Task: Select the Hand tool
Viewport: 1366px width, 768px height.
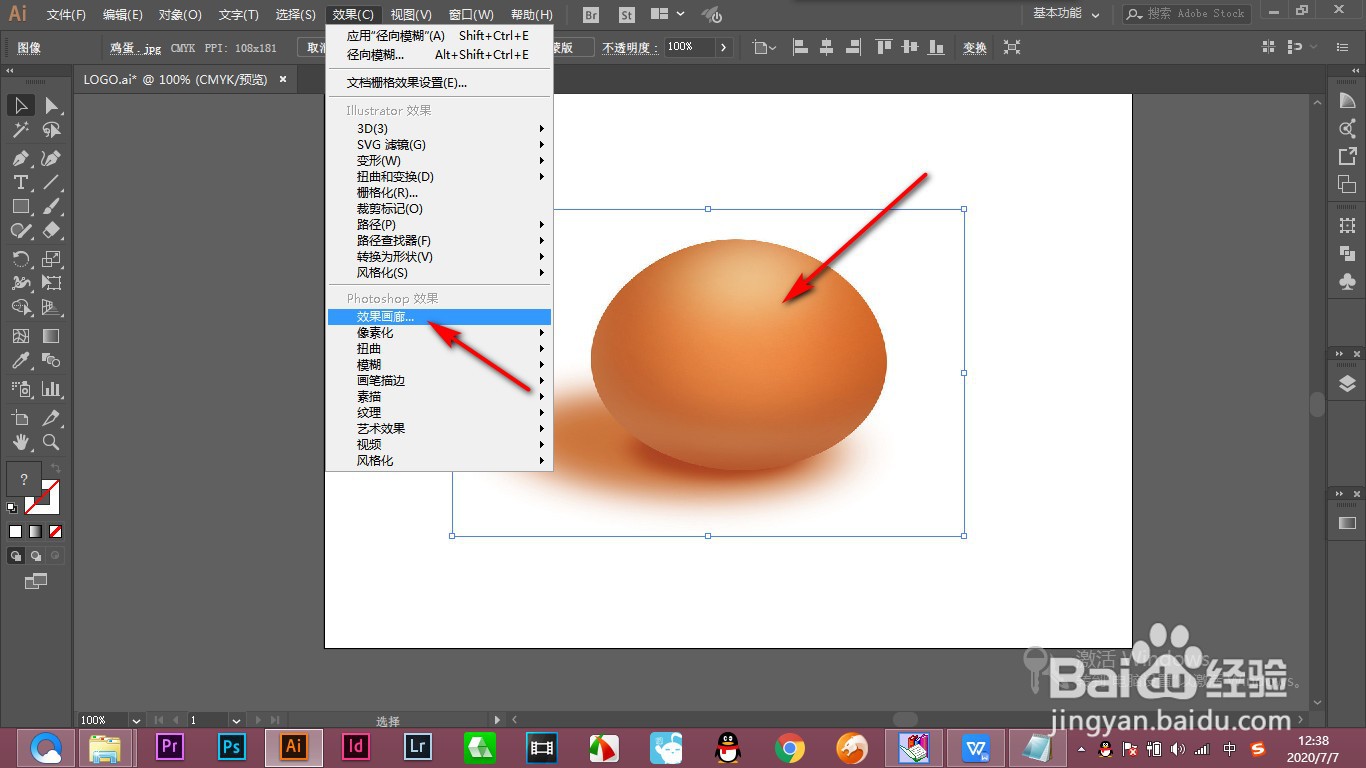Action: point(20,442)
